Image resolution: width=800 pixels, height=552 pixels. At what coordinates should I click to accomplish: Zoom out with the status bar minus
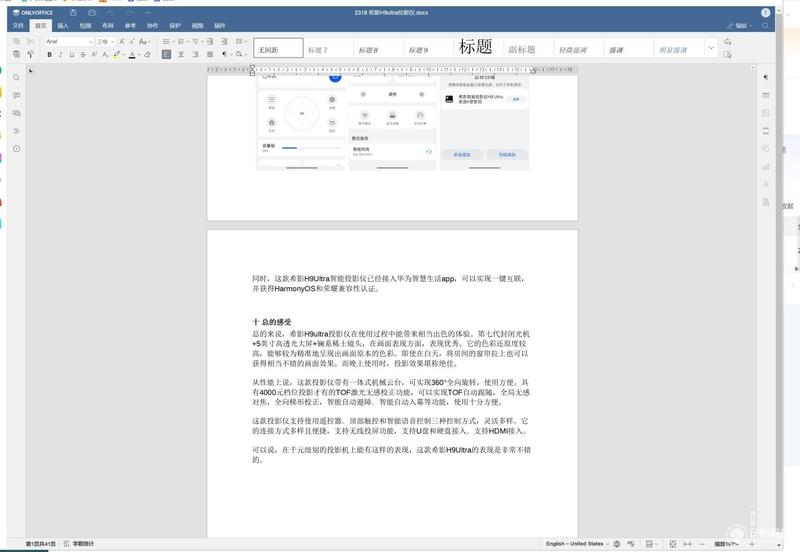point(702,544)
